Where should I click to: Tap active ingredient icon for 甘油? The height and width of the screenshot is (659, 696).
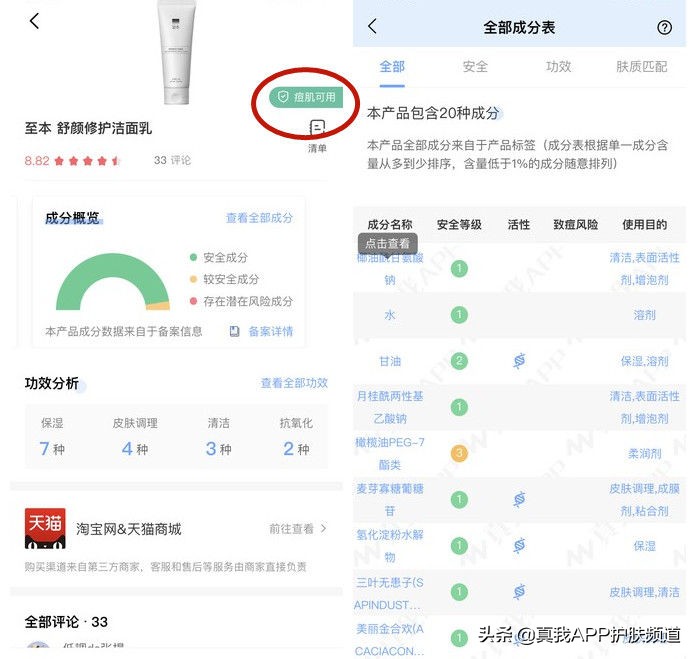pos(519,361)
